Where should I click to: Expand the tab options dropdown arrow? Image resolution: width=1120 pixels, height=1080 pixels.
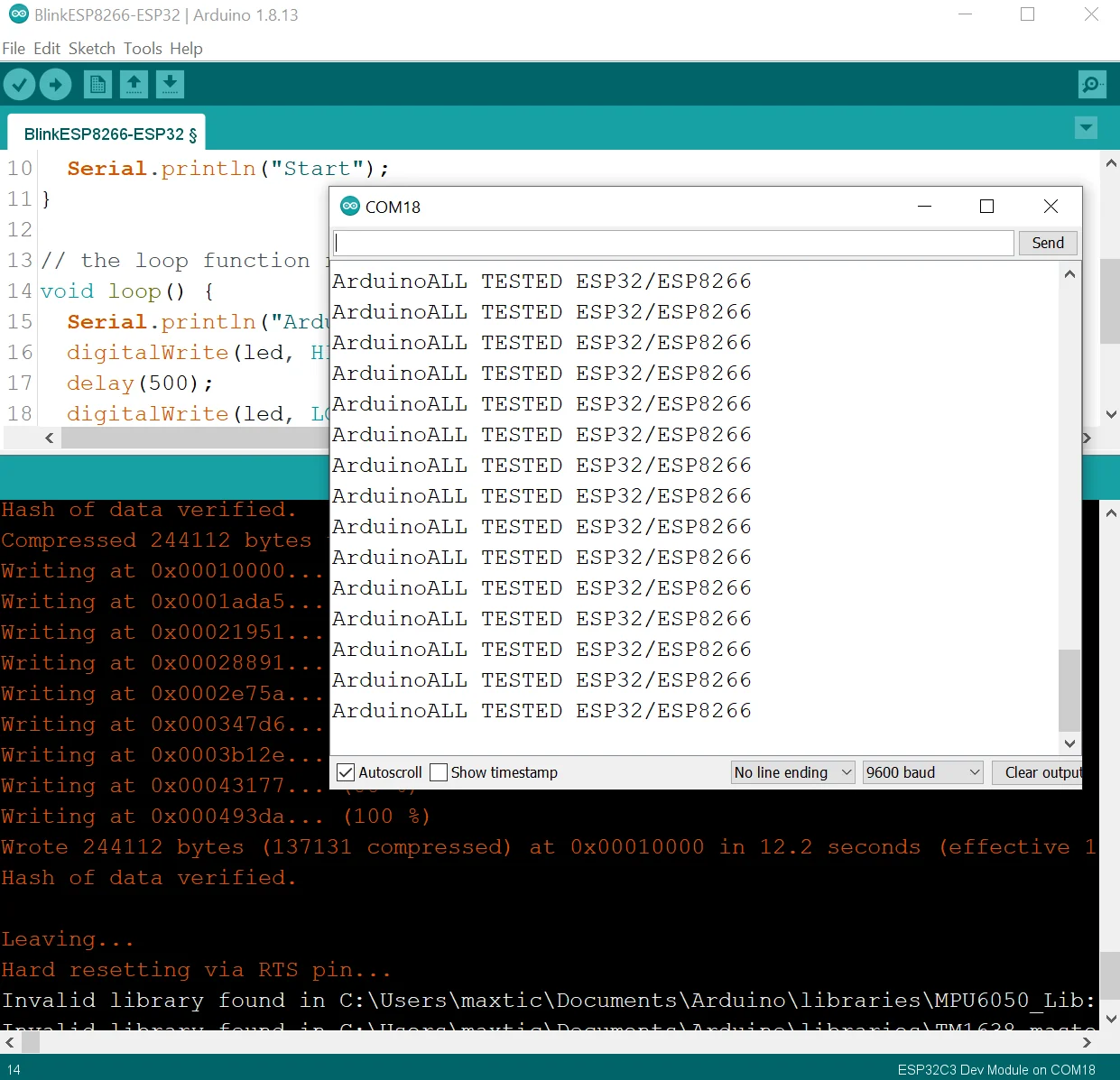(1087, 128)
